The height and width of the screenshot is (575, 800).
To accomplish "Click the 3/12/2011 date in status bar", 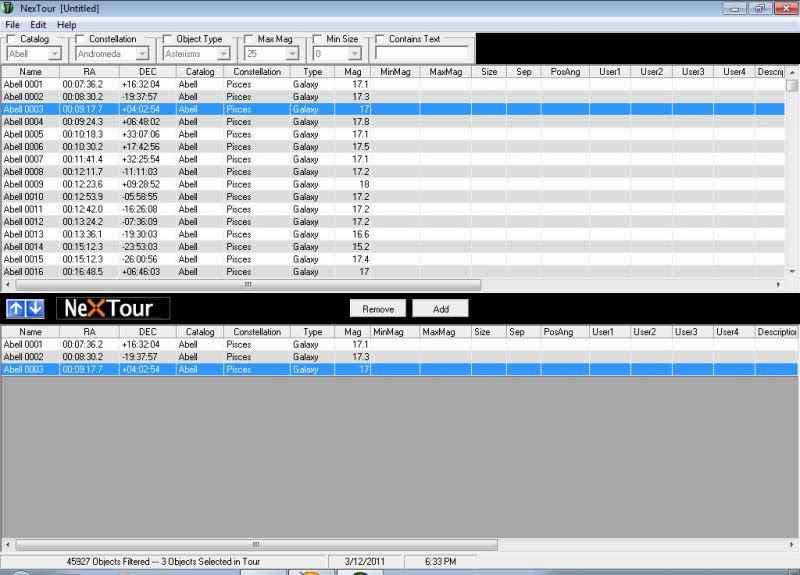I will point(365,561).
